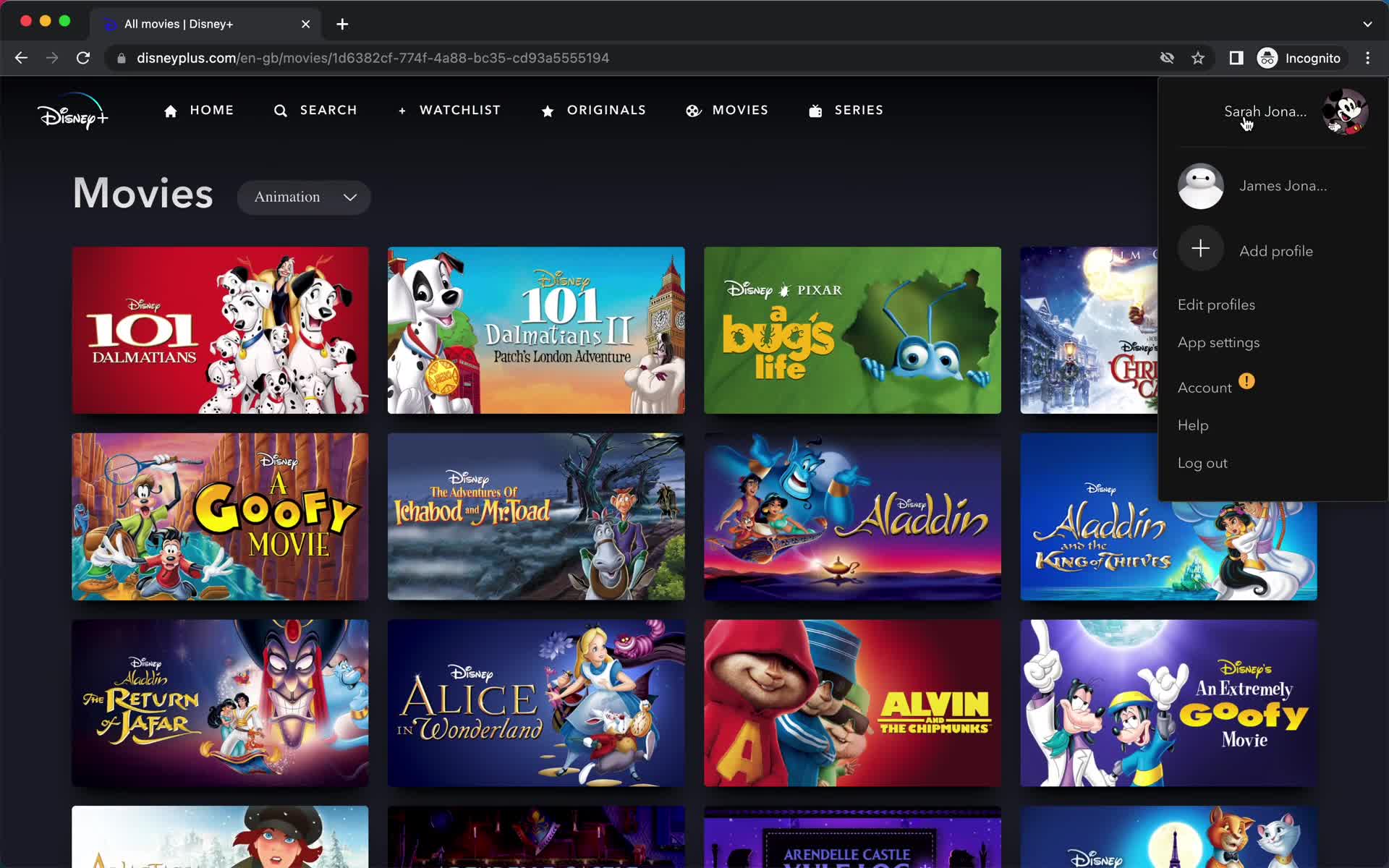Open Edit profiles
The width and height of the screenshot is (1389, 868).
click(x=1216, y=305)
